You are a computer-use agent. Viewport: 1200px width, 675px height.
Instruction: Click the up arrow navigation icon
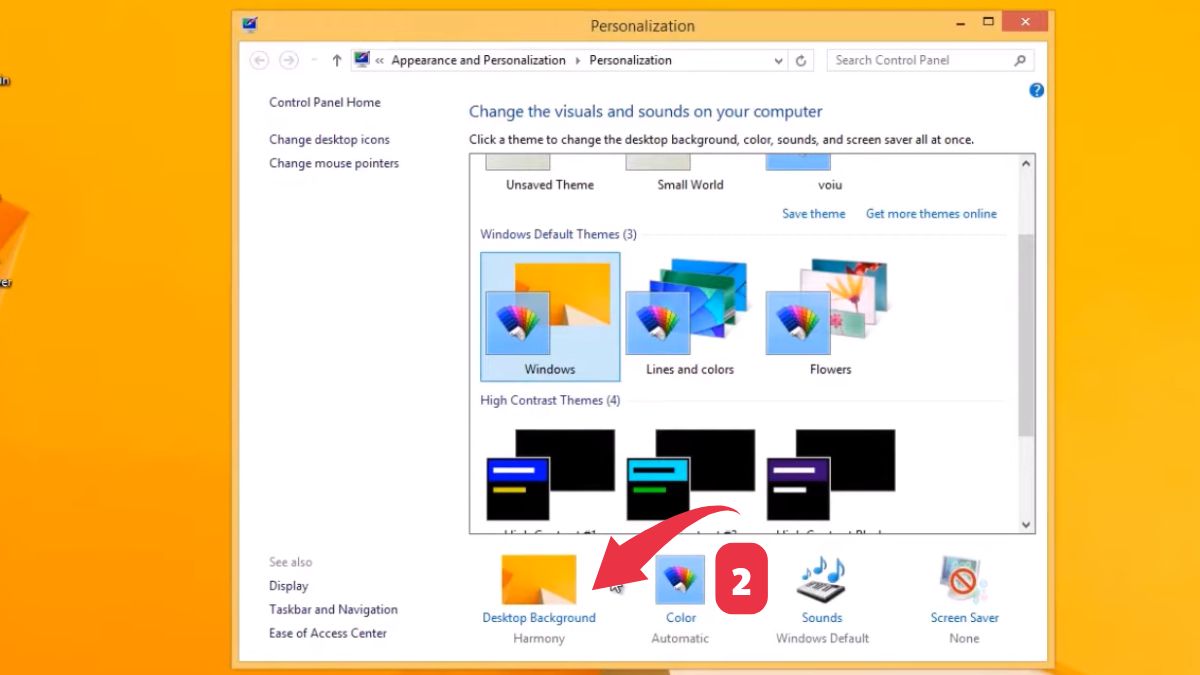pyautogui.click(x=336, y=60)
